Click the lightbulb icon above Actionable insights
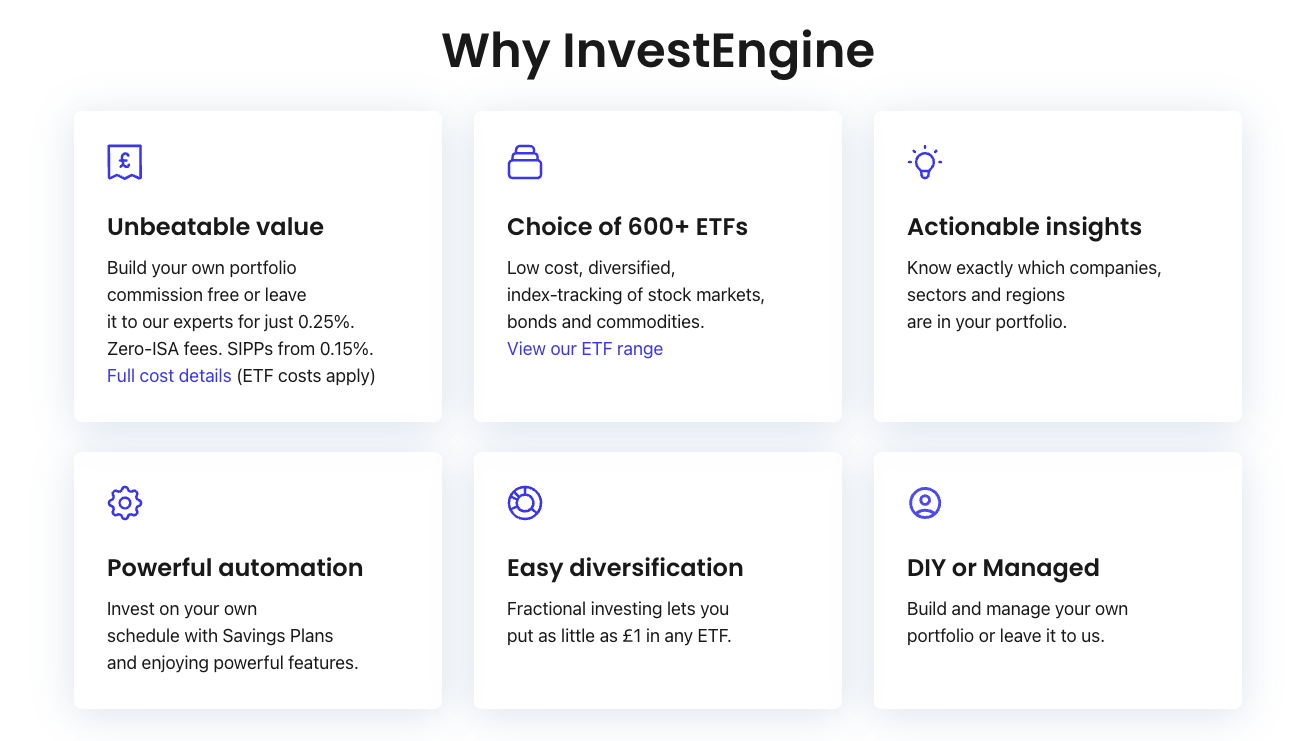The width and height of the screenshot is (1309, 741). [x=925, y=161]
